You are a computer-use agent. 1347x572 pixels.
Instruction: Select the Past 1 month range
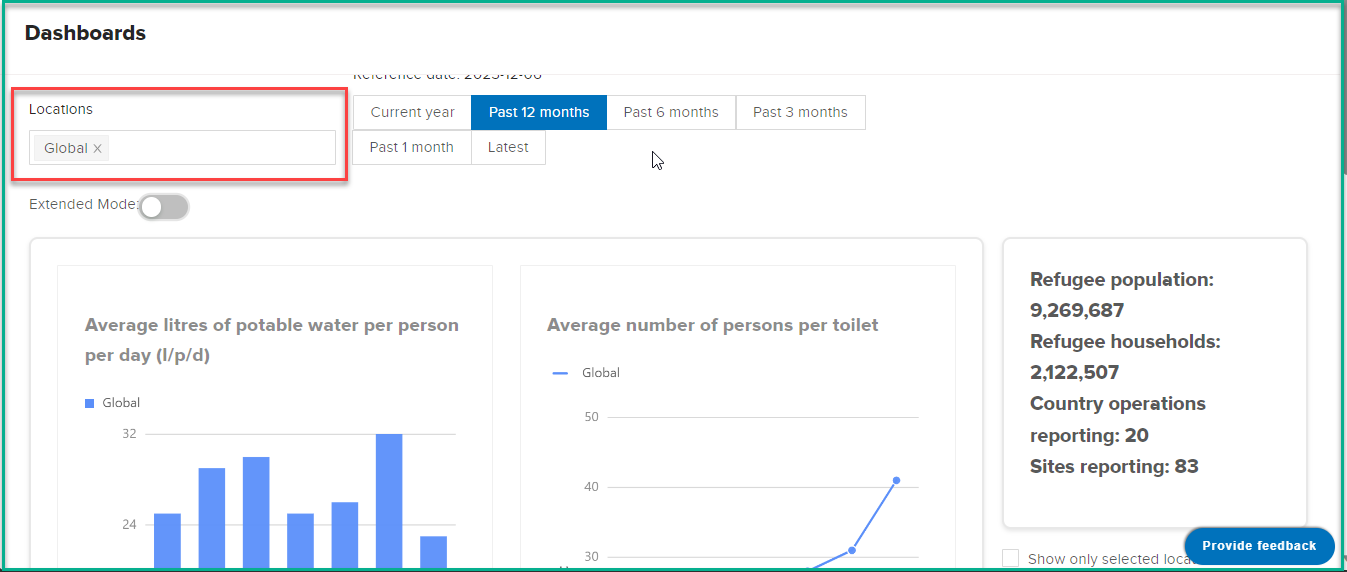[x=412, y=147]
